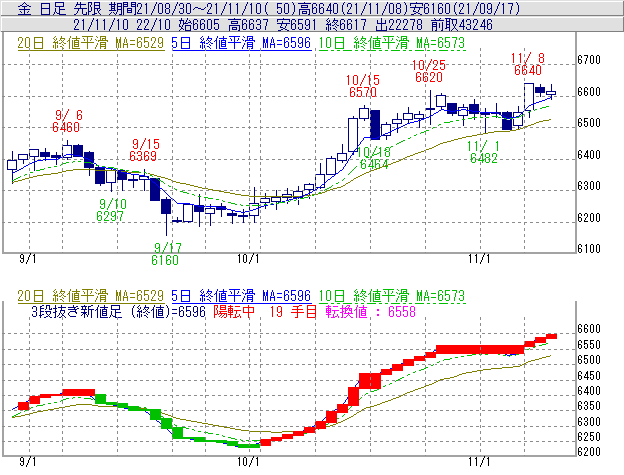Screen dimensions: 624x475
Task: Click the 6100 price axis label, upper chart
Action: [589, 249]
